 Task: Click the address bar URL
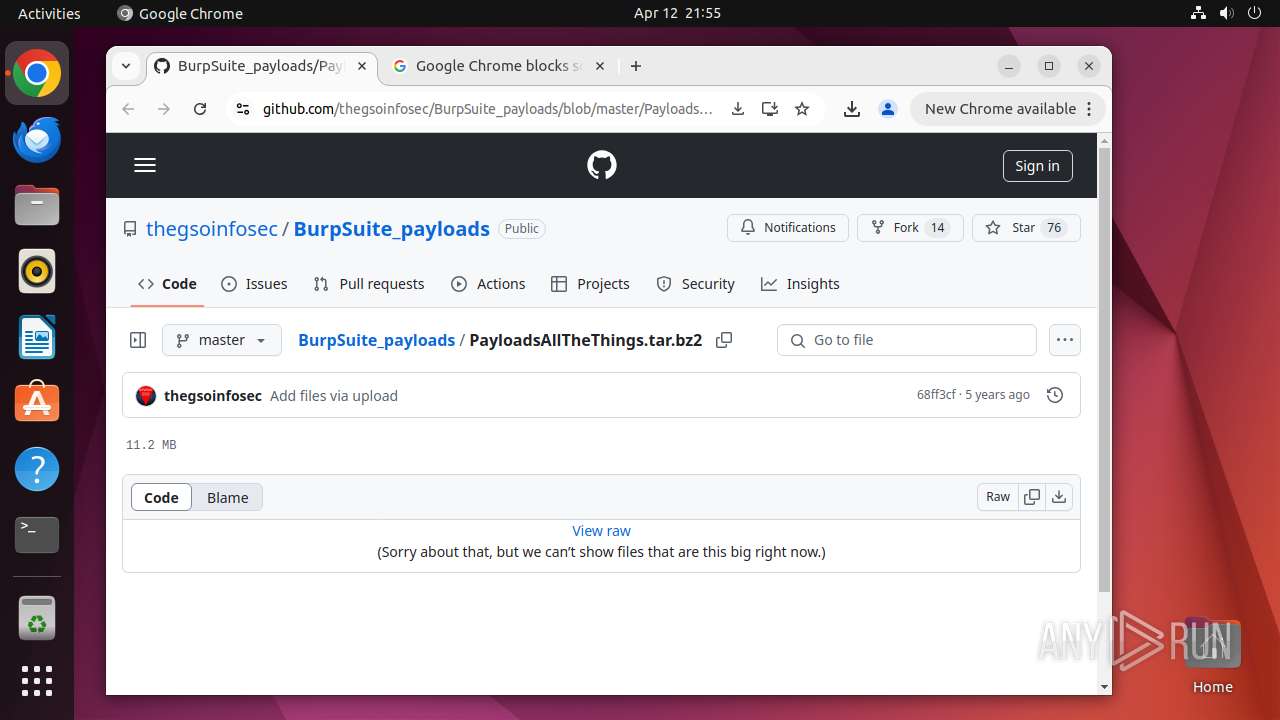[488, 109]
